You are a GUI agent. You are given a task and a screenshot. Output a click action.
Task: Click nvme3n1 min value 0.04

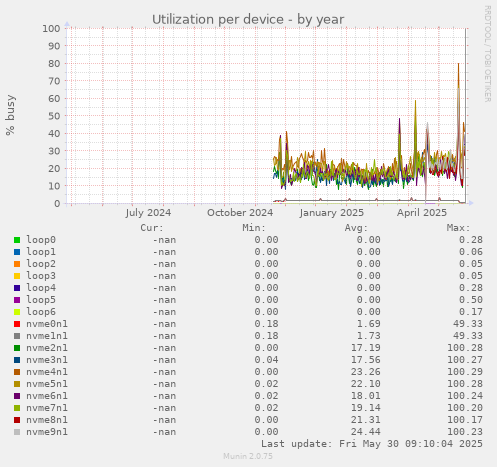point(266,360)
